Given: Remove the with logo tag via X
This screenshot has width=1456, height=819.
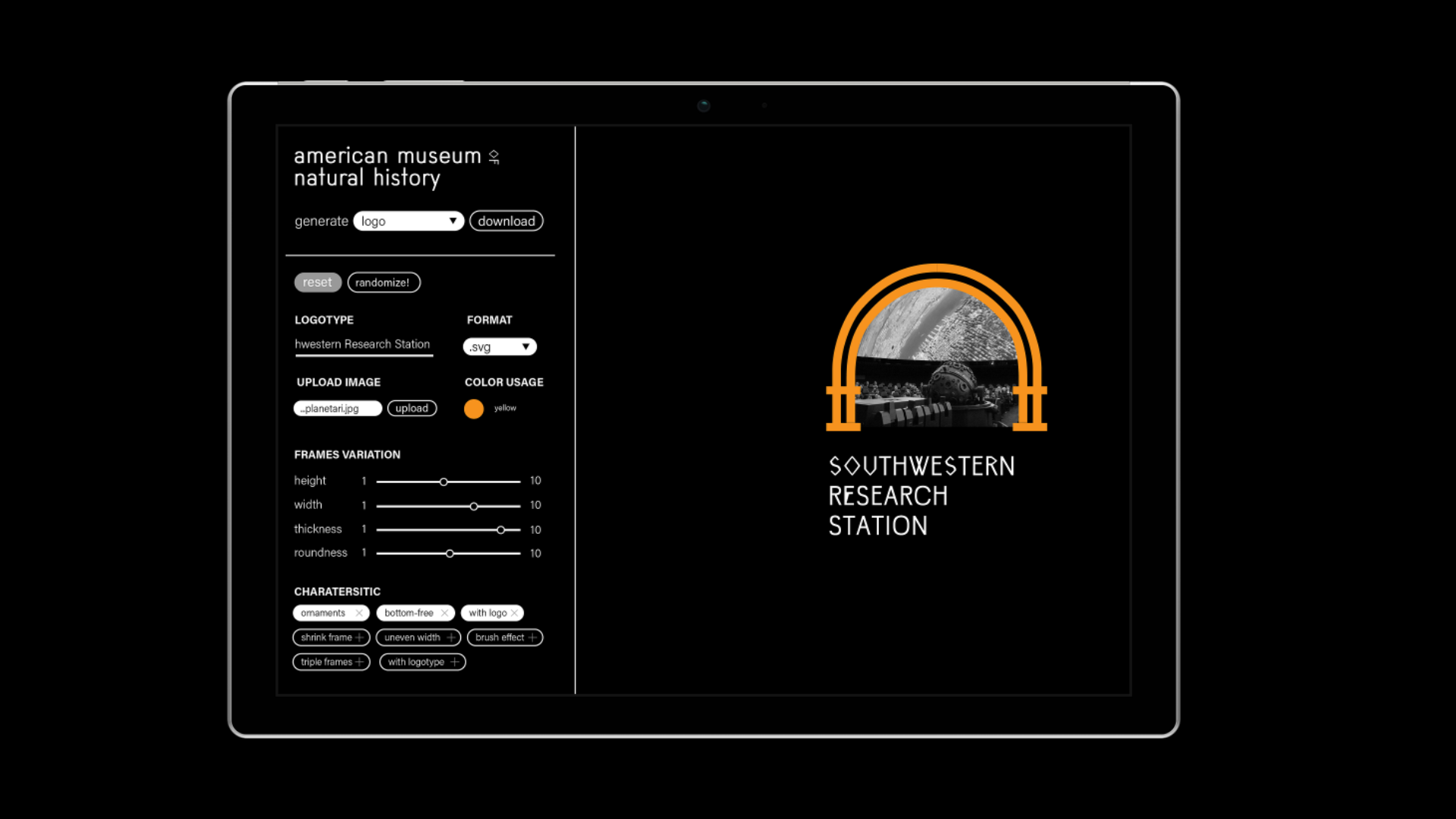Looking at the screenshot, I should (x=514, y=613).
